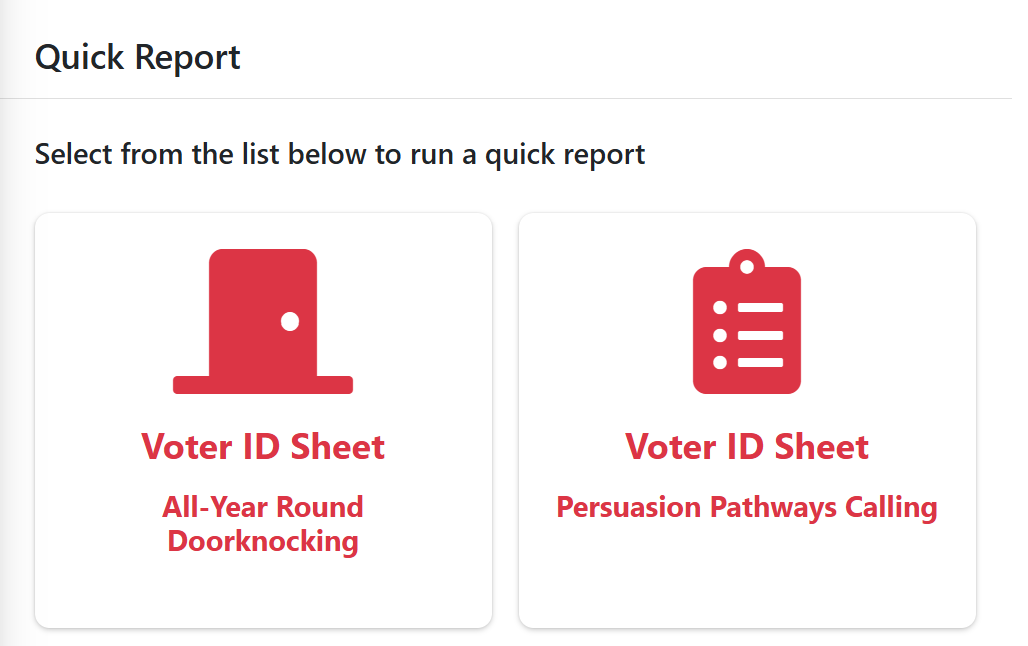The image size is (1028, 646).
Task: Open Voter ID Sheet title in Calling card
Action: (x=747, y=447)
